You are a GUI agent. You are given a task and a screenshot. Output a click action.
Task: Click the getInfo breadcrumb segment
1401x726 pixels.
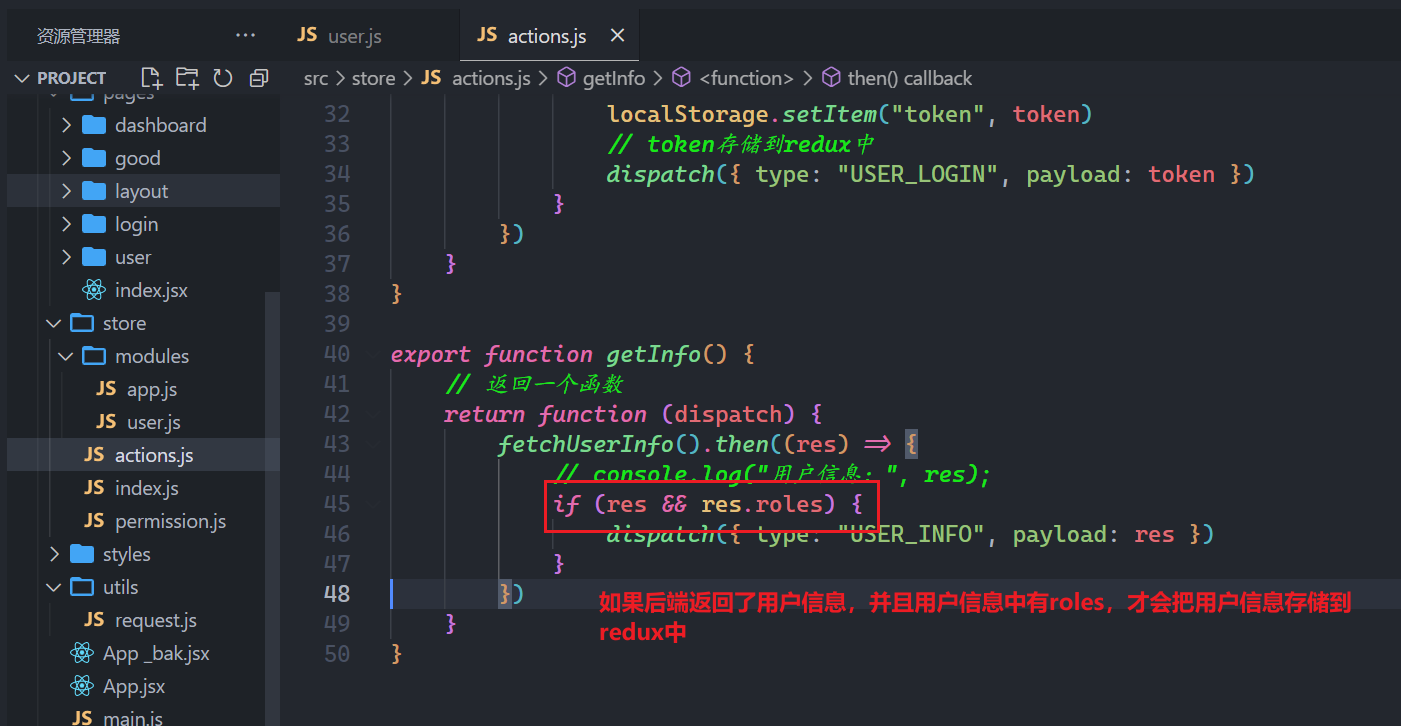[614, 78]
